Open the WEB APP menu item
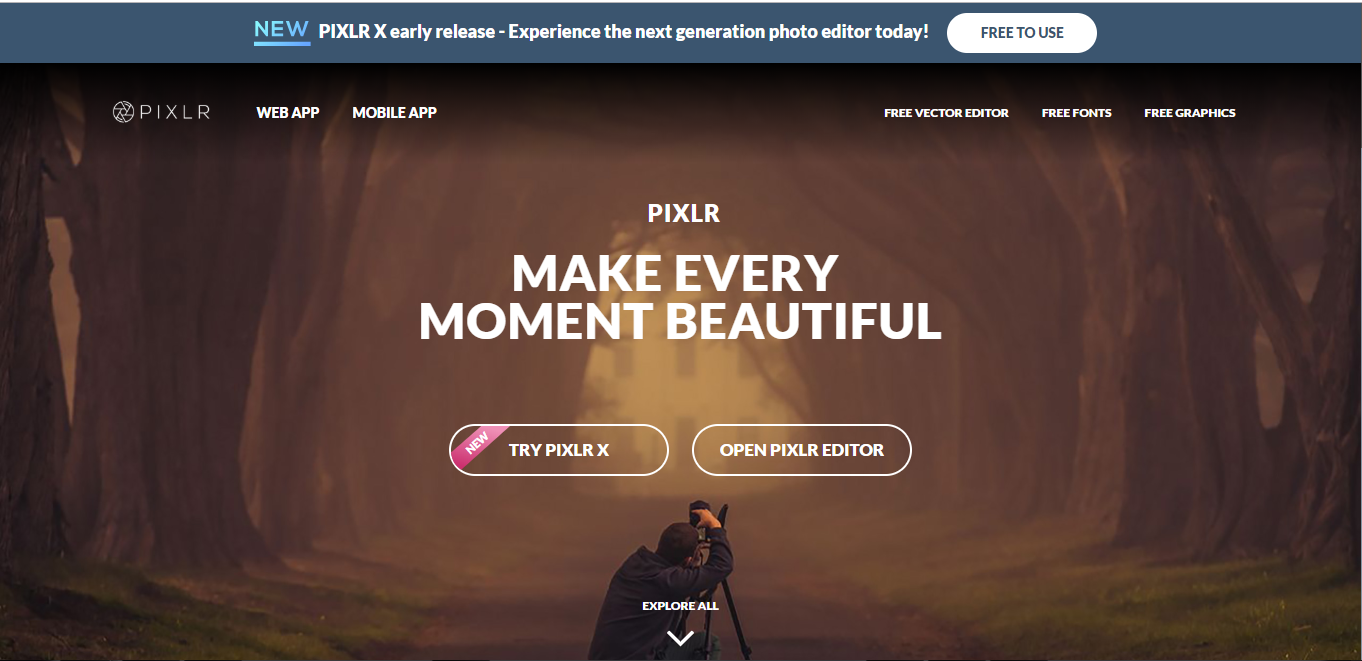The image size is (1362, 661). click(x=288, y=112)
